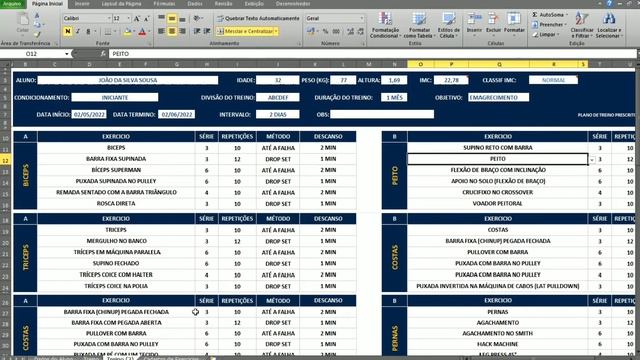Image resolution: width=640 pixels, height=360 pixels.
Task: Toggle top vertical alignment
Action: (162, 18)
